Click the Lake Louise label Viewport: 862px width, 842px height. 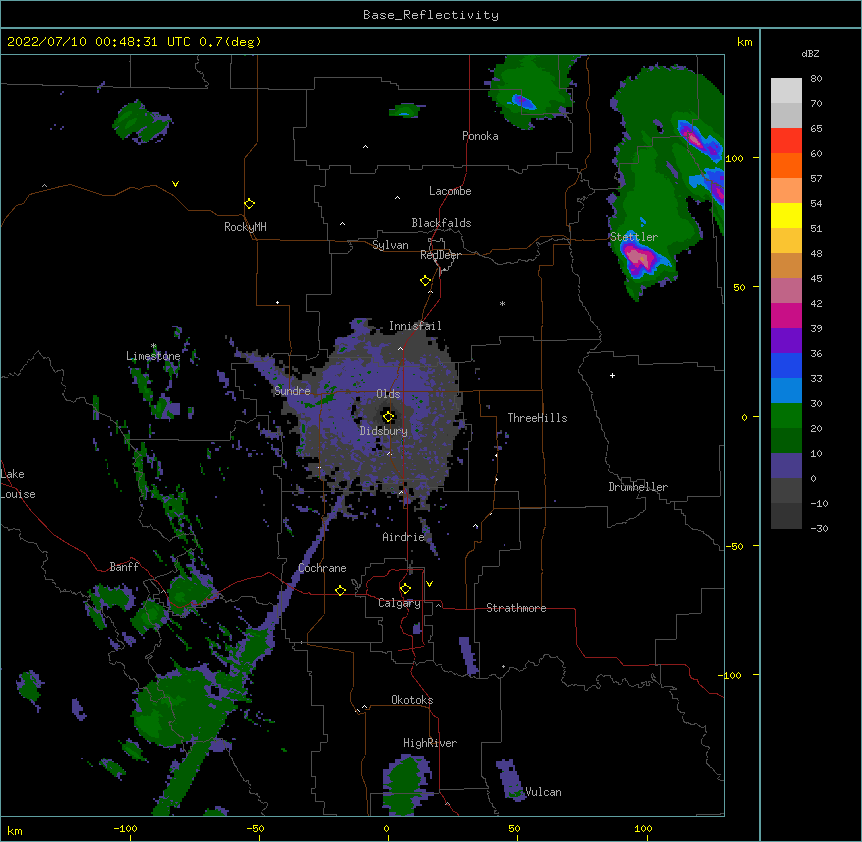point(18,484)
